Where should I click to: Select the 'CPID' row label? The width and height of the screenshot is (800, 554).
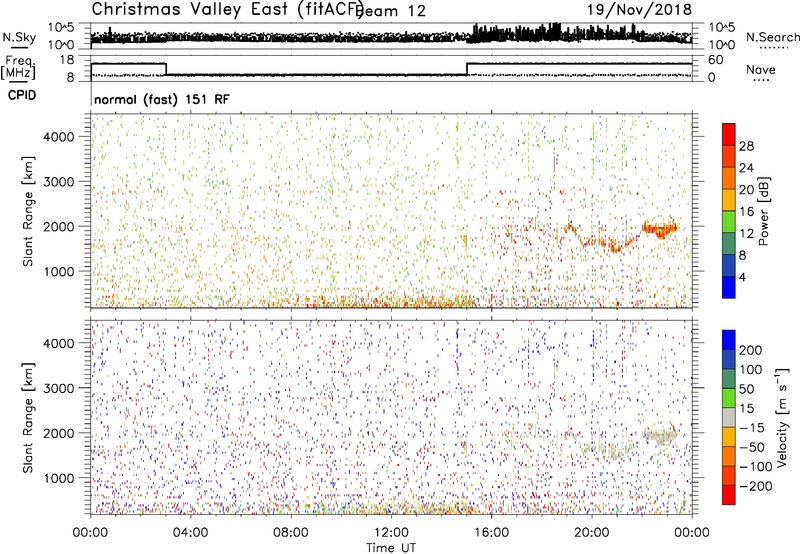point(22,95)
